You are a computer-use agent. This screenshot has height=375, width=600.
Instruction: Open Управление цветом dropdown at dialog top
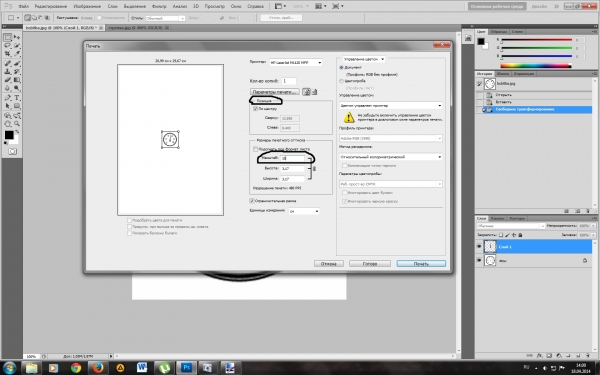coord(363,59)
